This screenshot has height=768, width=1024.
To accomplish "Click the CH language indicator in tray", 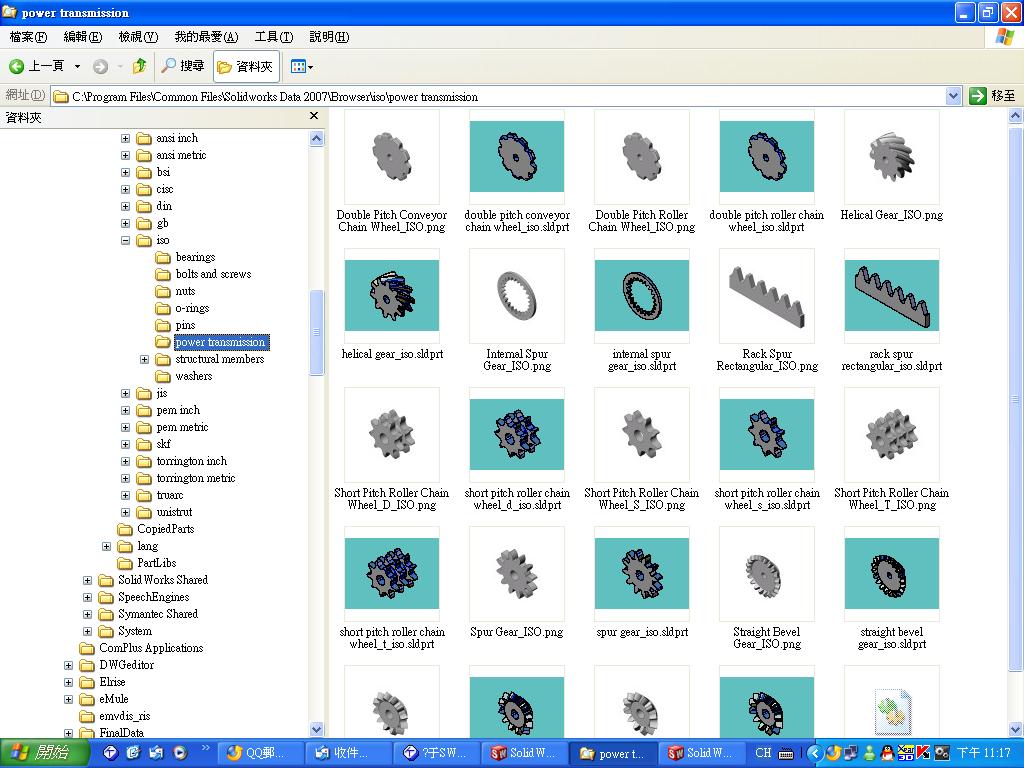I will point(763,753).
